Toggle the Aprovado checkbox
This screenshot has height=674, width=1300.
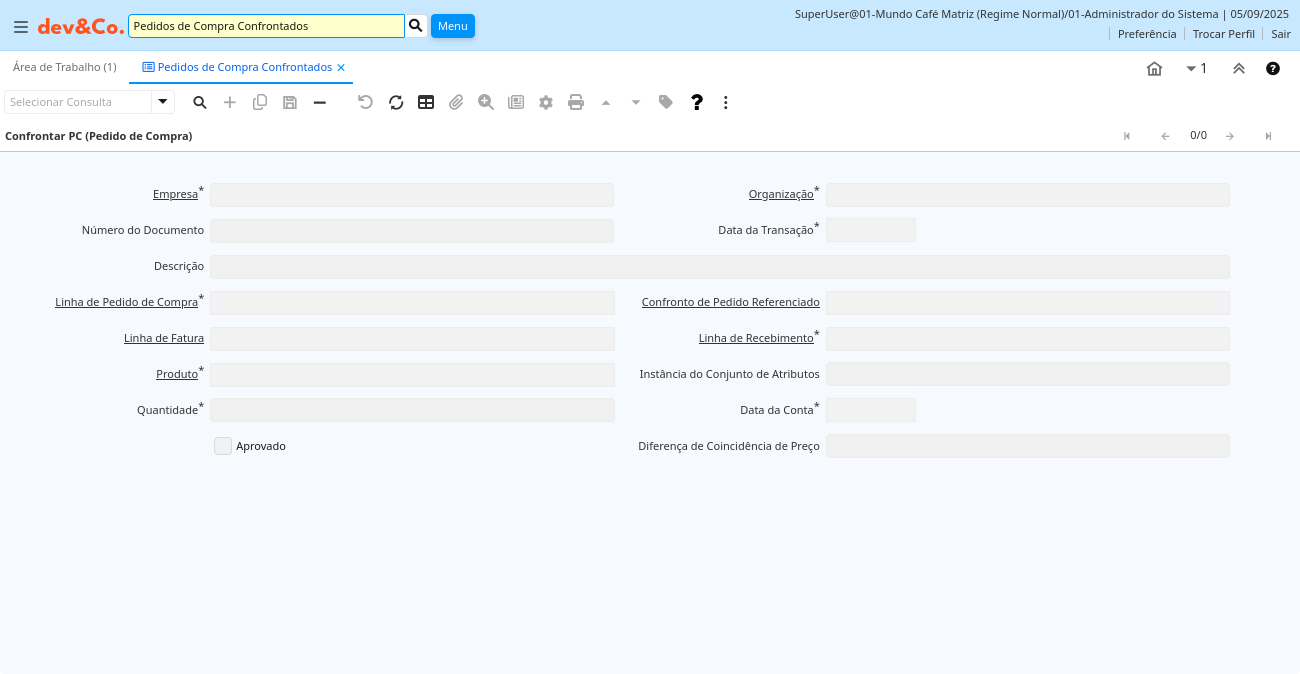(x=223, y=446)
